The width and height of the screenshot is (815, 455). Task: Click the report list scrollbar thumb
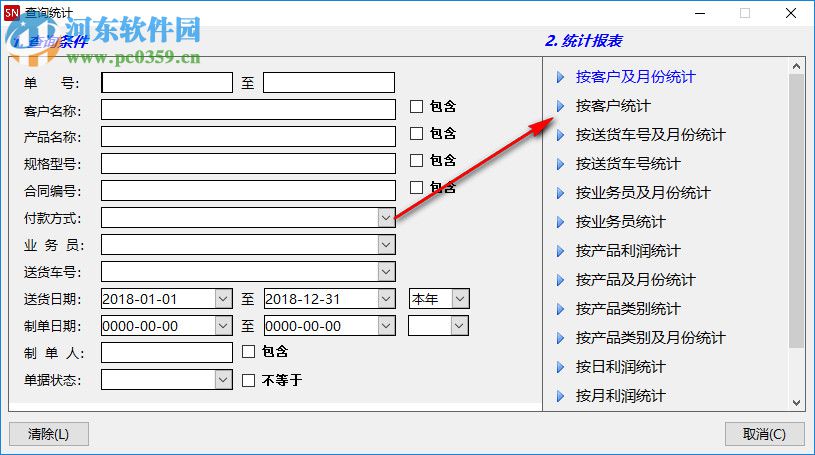pos(796,211)
